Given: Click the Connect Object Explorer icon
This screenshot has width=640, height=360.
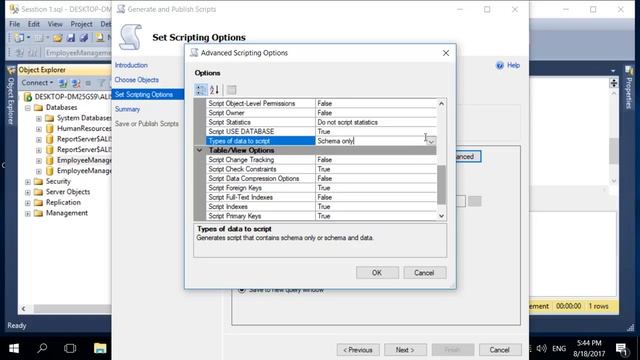Looking at the screenshot, I should click(x=63, y=83).
